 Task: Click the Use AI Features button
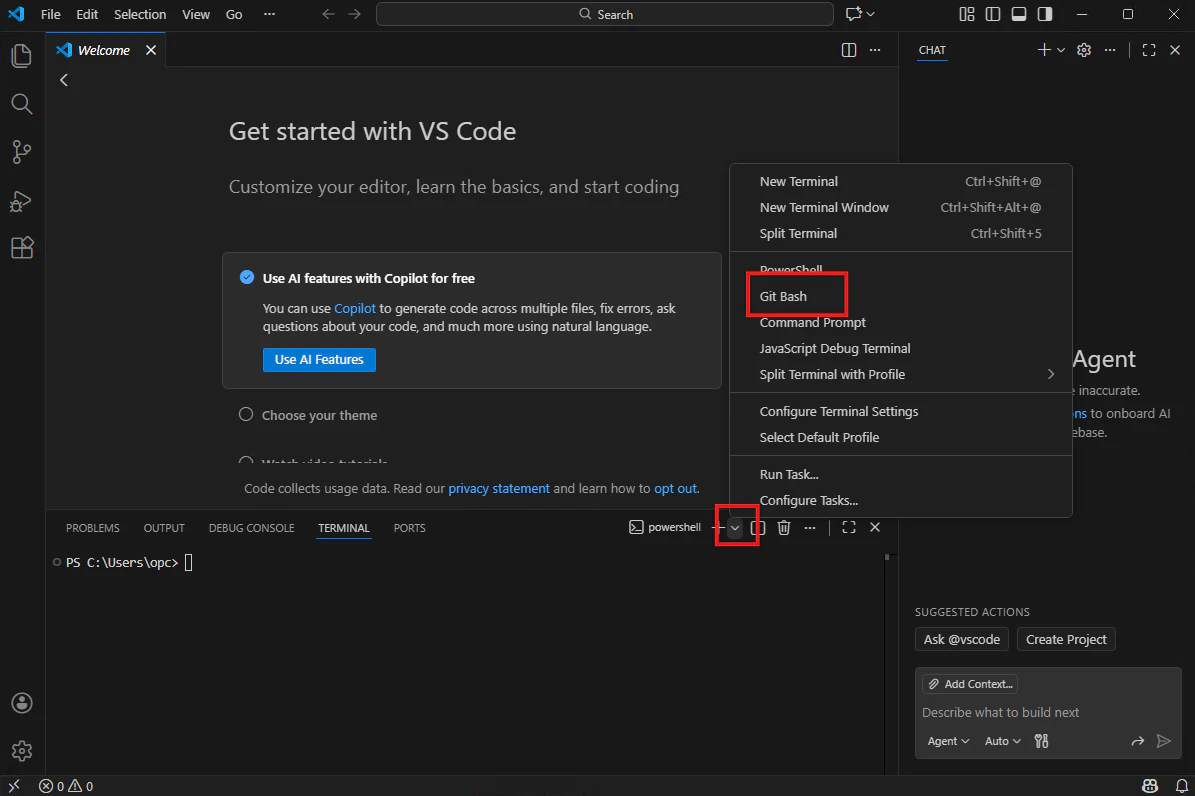click(x=319, y=360)
